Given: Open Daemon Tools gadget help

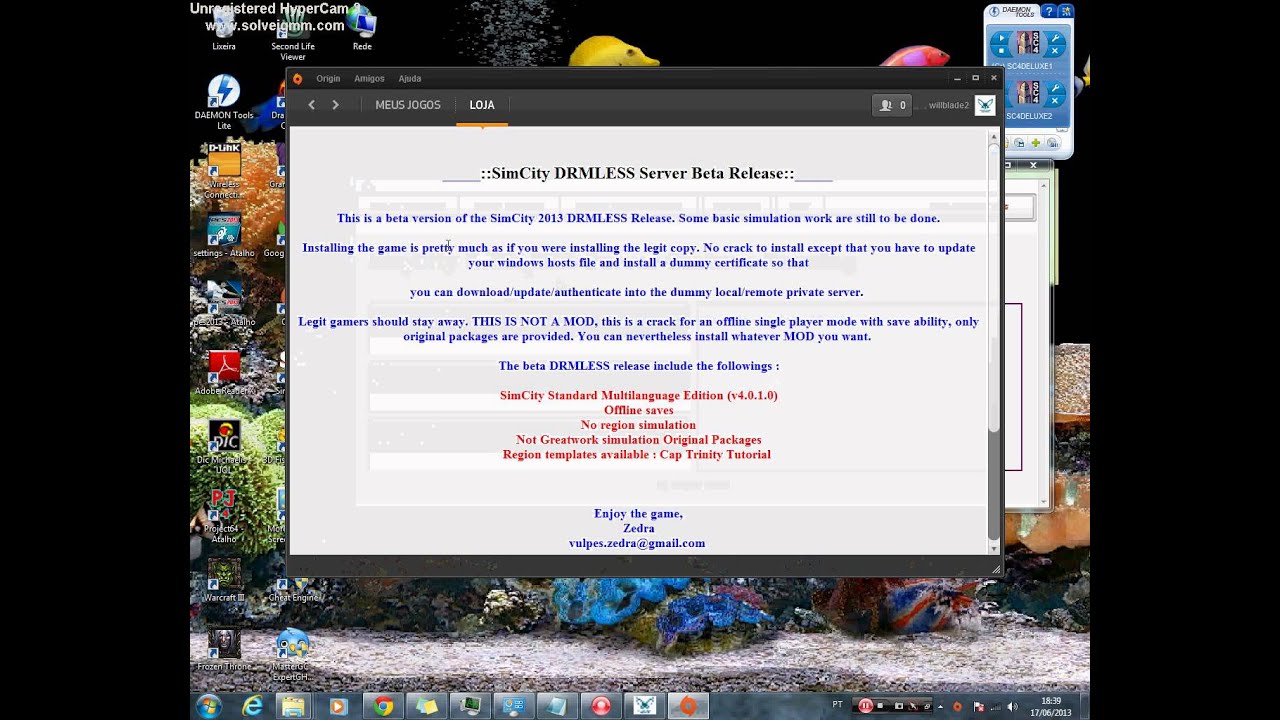Looking at the screenshot, I should [x=1048, y=12].
